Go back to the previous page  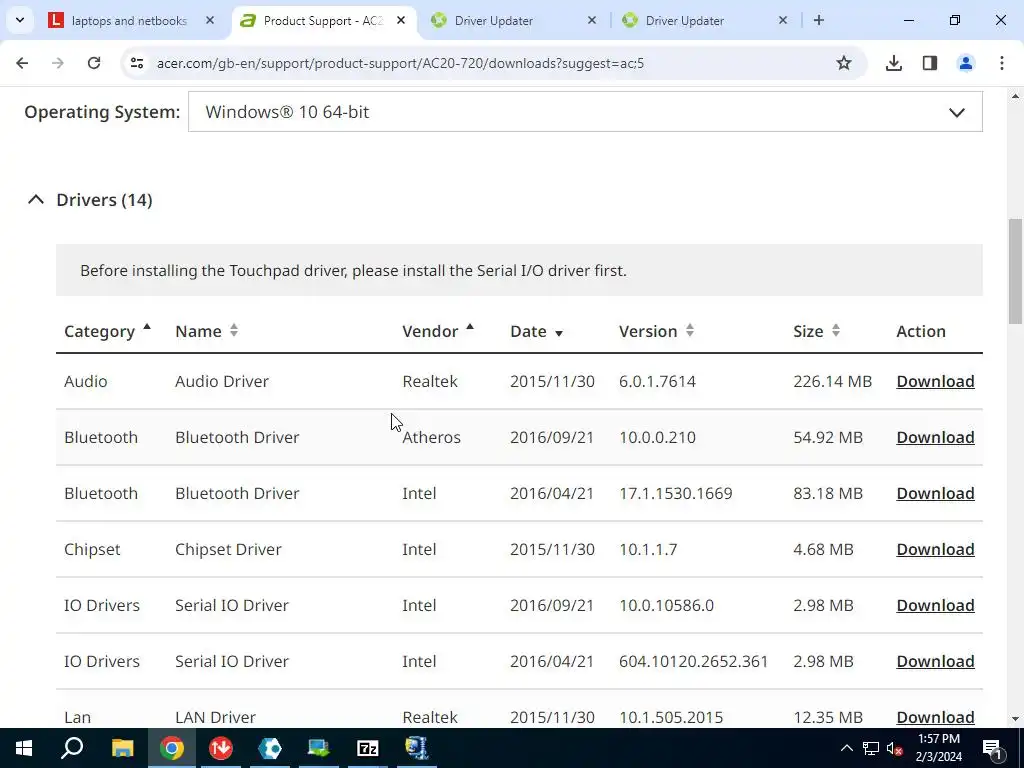(22, 63)
